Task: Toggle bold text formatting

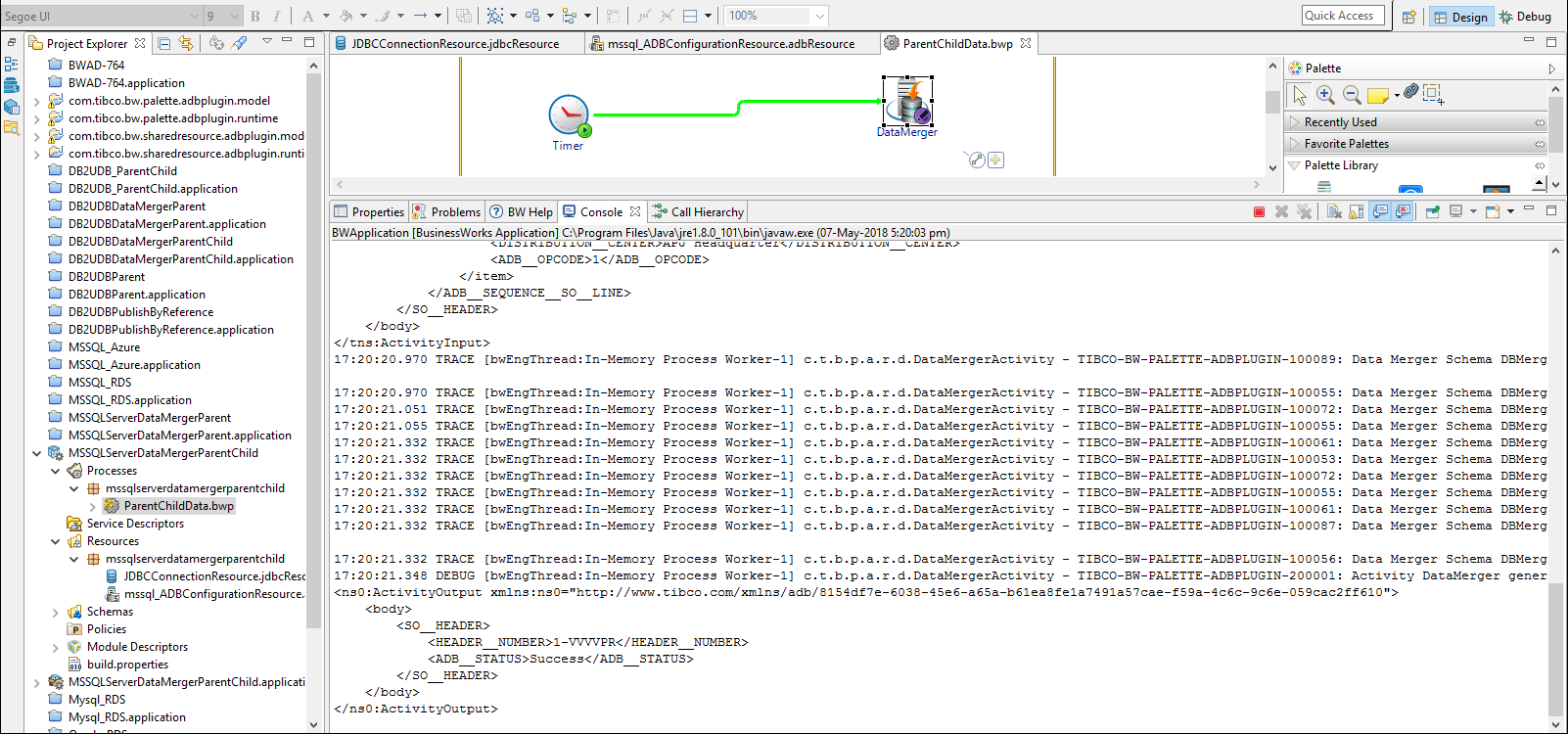Action: (255, 16)
